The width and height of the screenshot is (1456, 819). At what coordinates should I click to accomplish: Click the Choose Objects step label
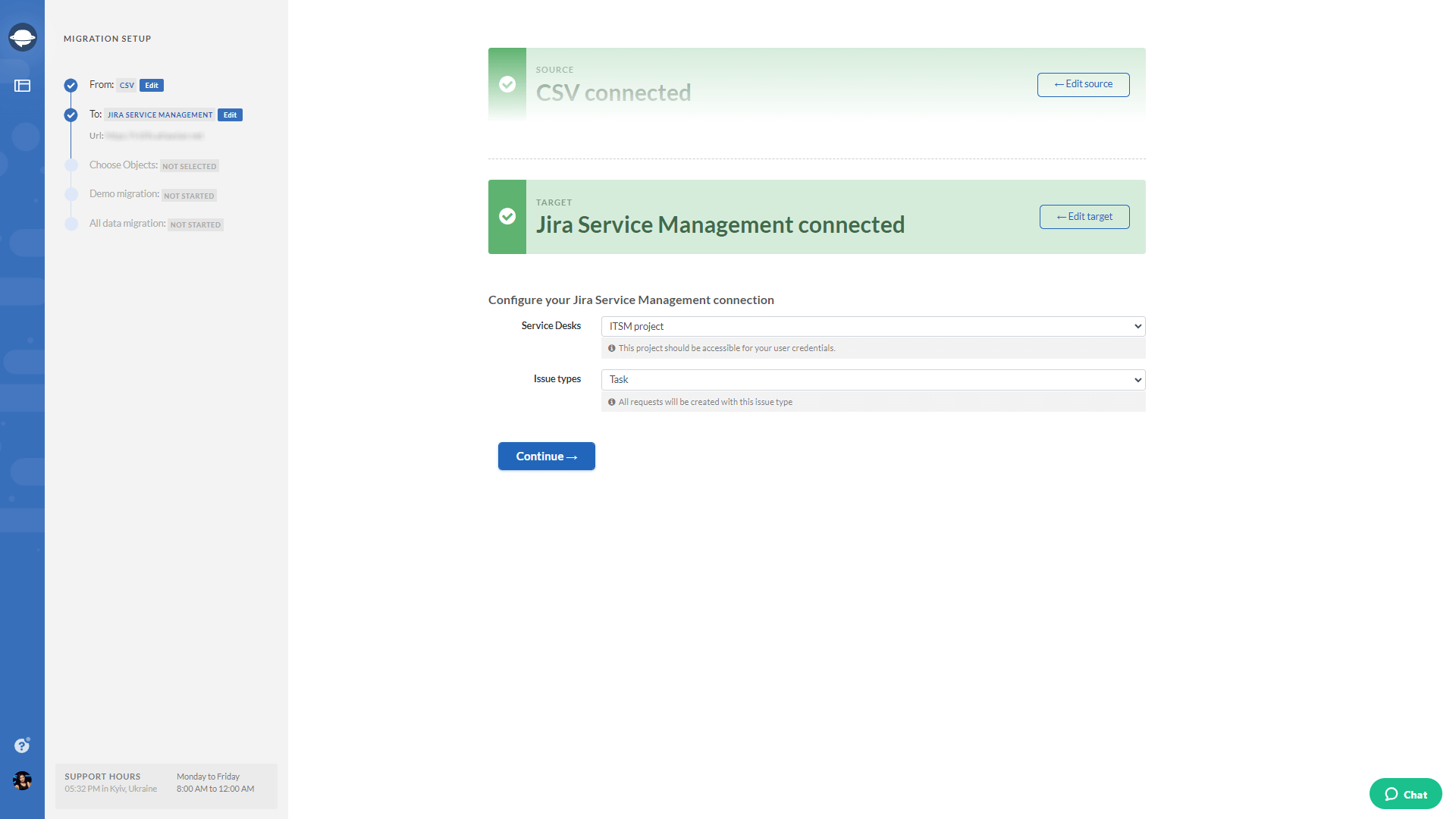pos(124,165)
